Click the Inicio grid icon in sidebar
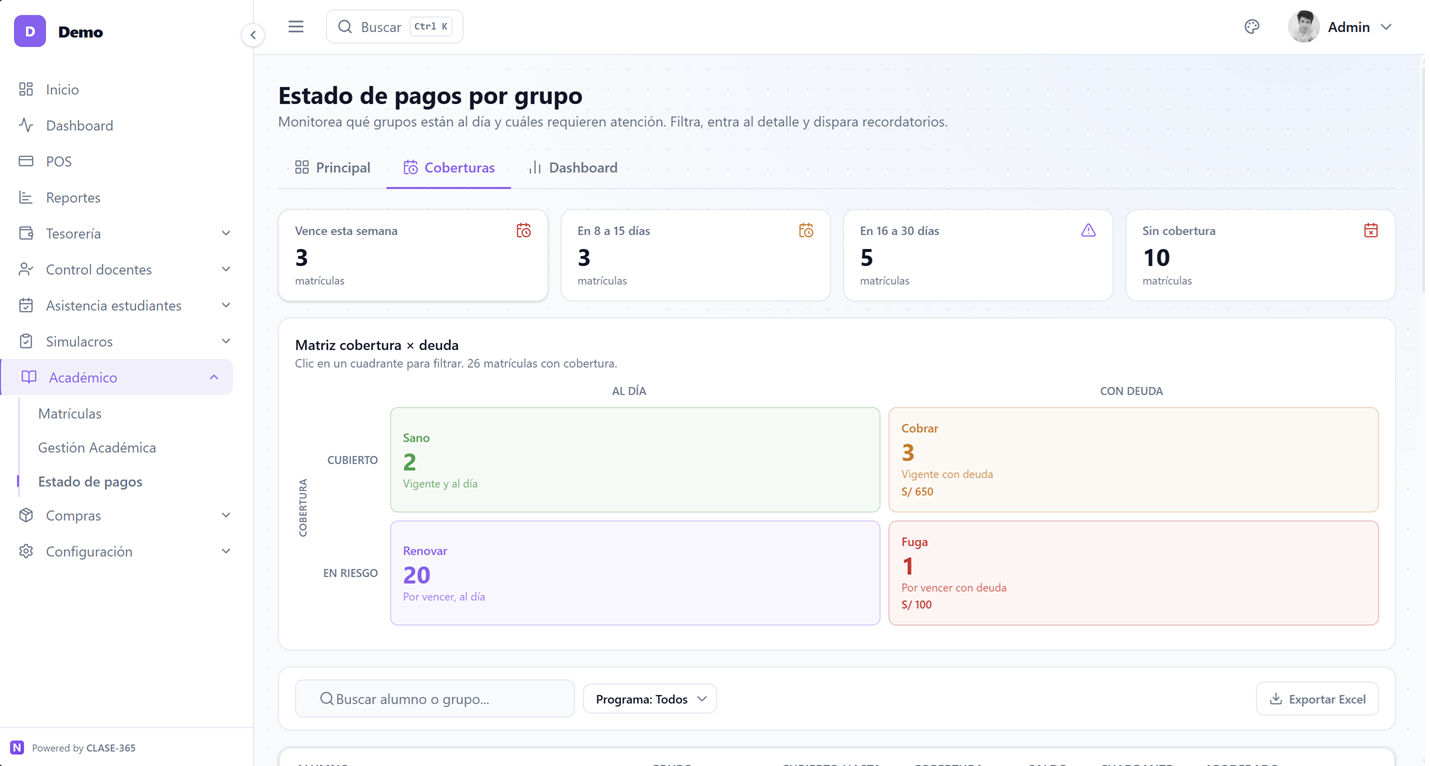Image resolution: width=1430 pixels, height=766 pixels. click(x=26, y=89)
